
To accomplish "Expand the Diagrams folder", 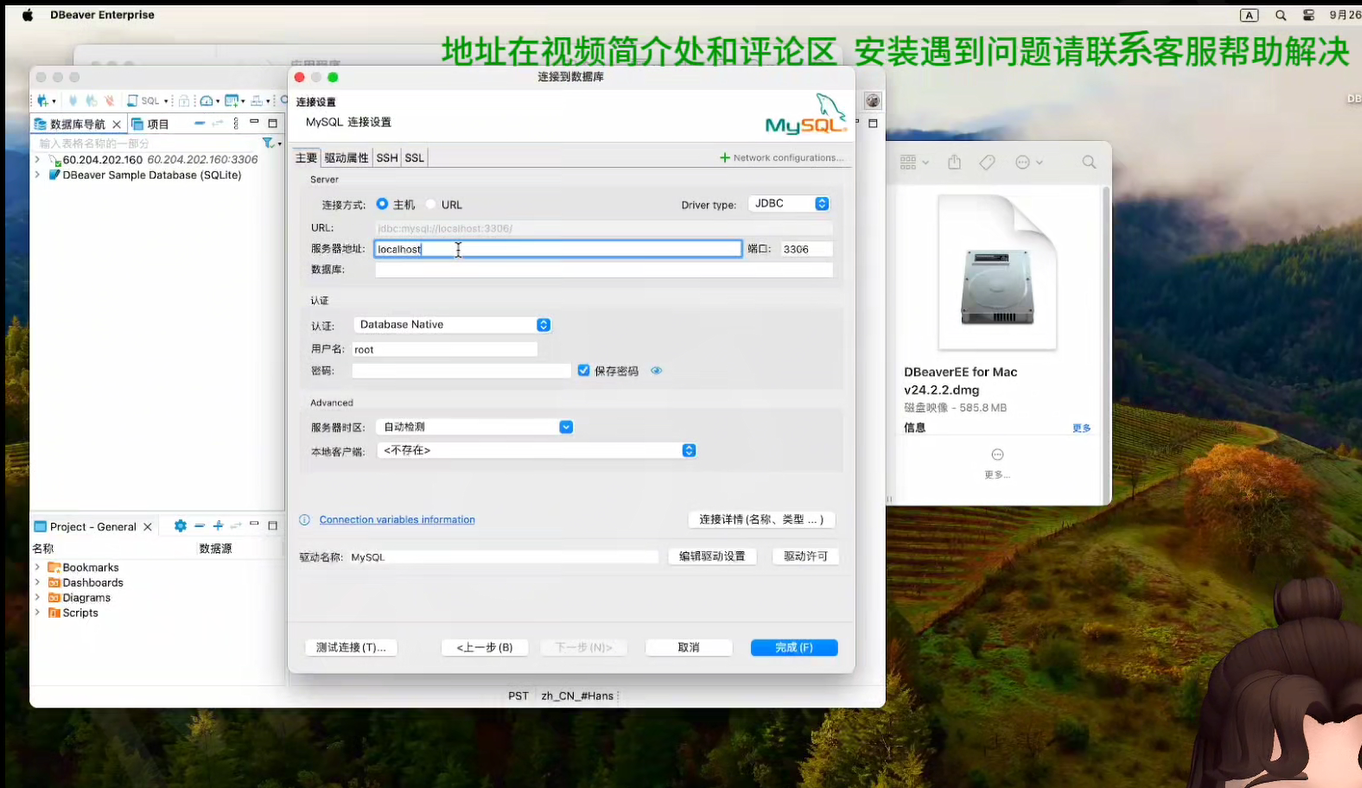I will 38,598.
